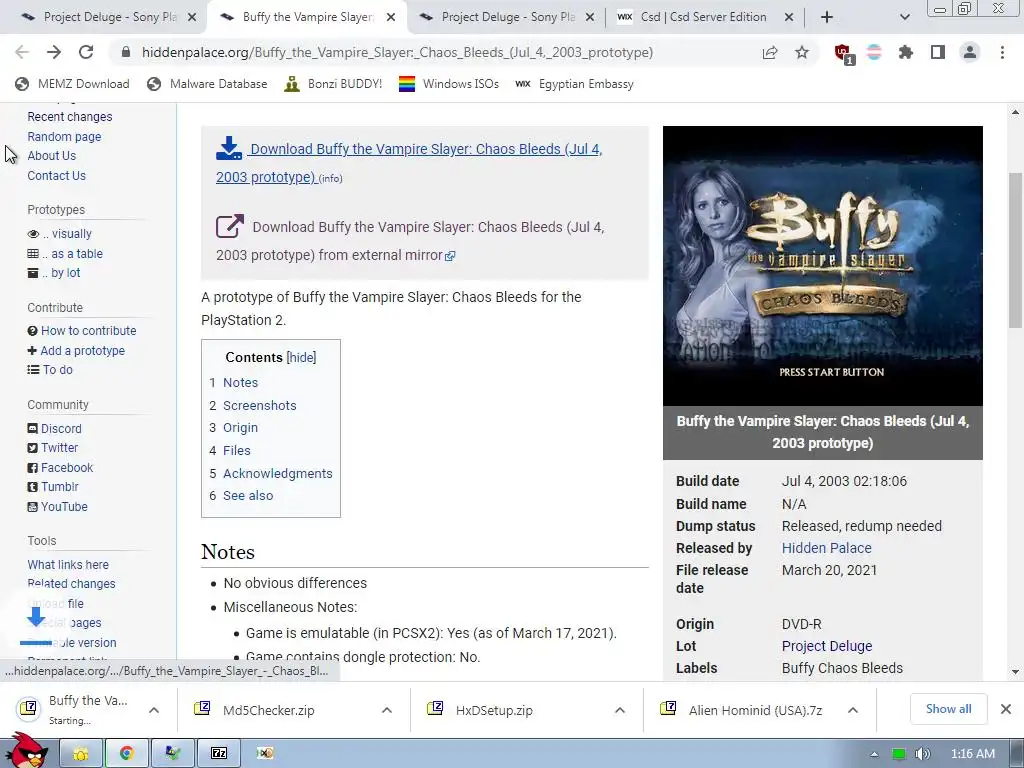Open the Recent changes sidebar link

tap(70, 117)
